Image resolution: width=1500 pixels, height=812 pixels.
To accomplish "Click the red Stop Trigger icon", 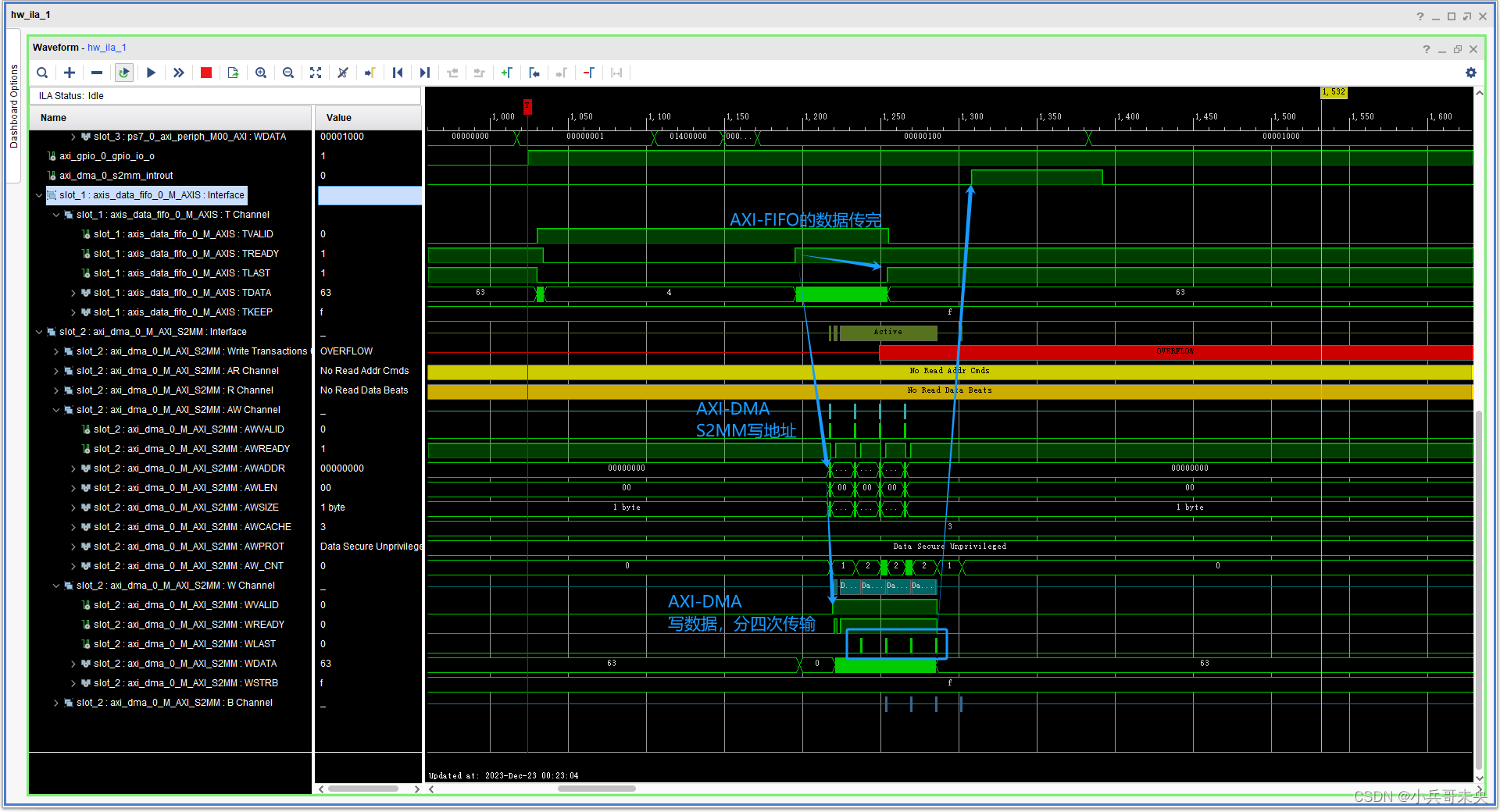I will pos(206,73).
